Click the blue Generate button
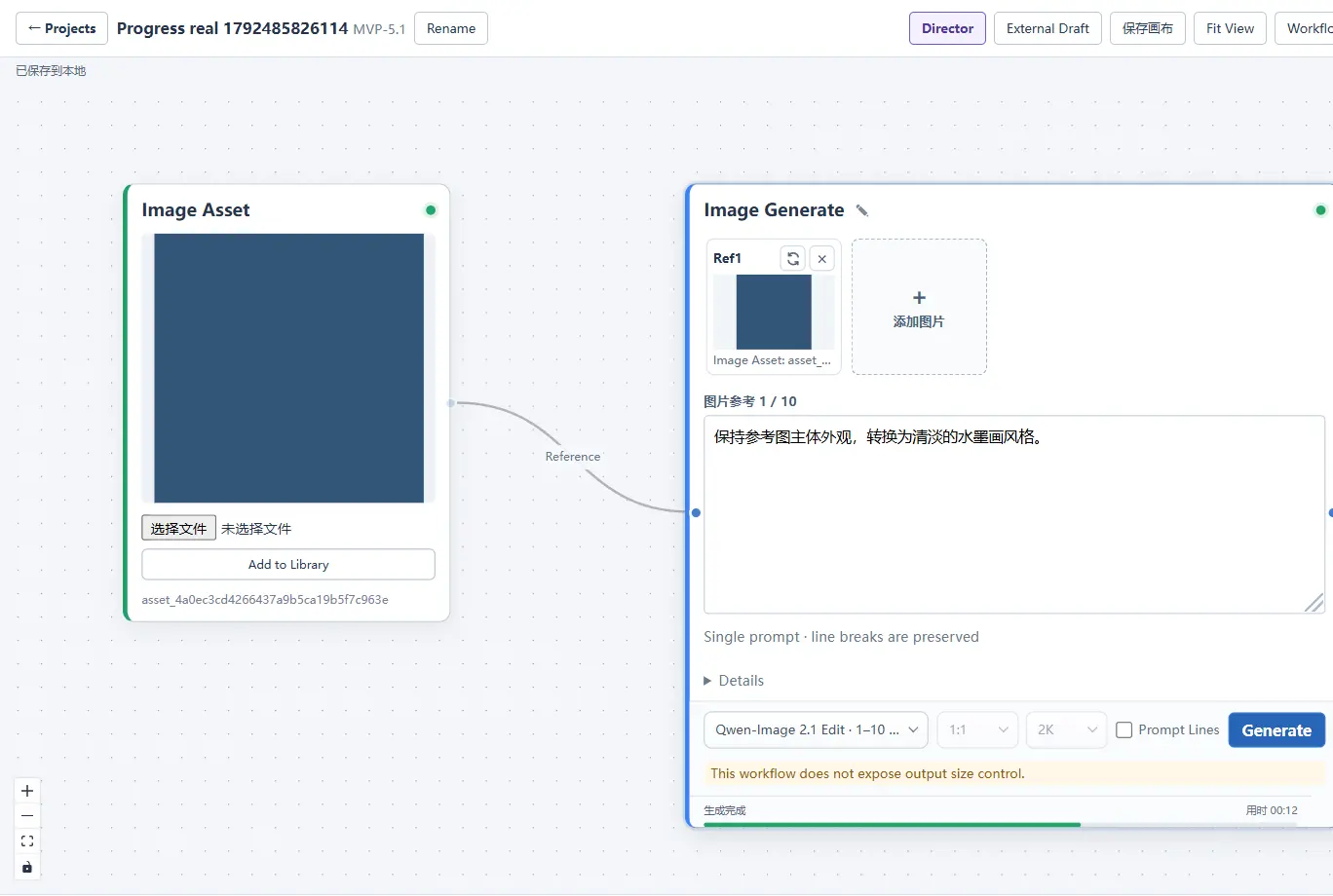This screenshot has width=1333, height=896. coord(1276,730)
